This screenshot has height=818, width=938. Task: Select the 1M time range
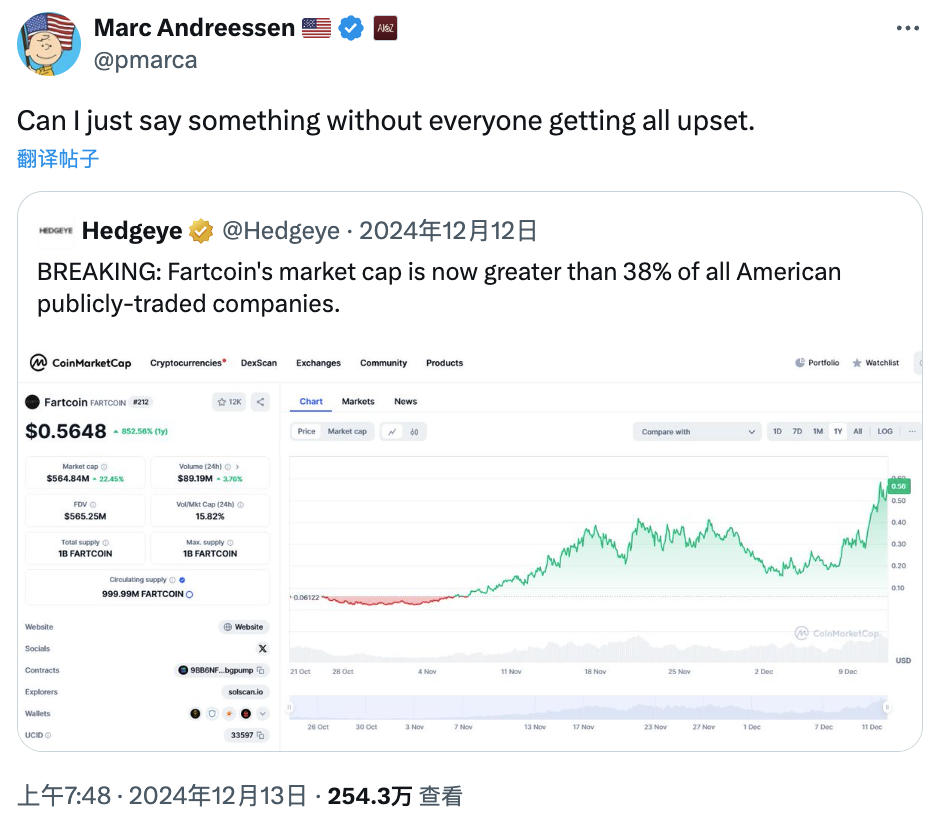818,431
